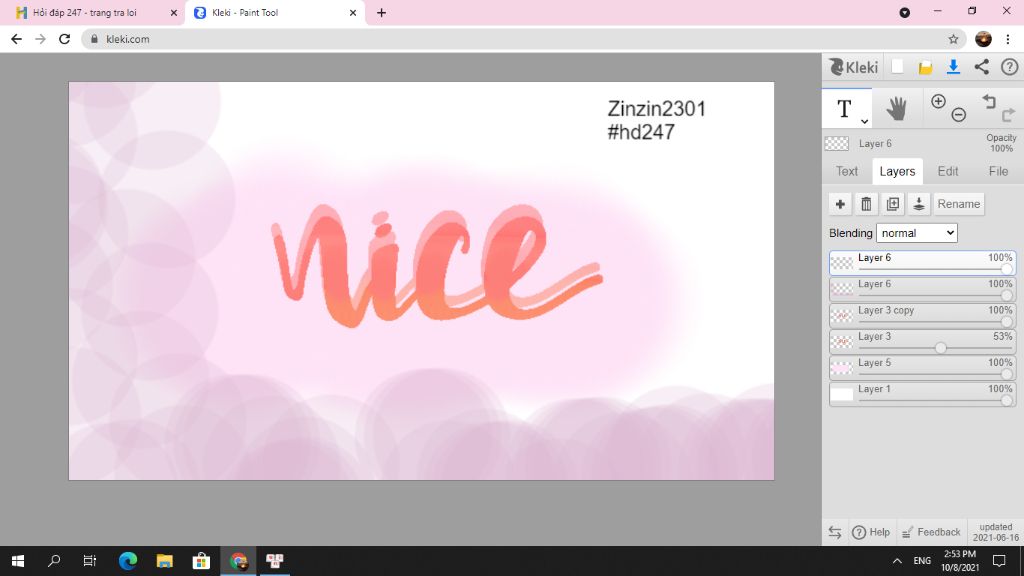Close the Kleki browser tab
This screenshot has width=1024, height=576.
tap(353, 12)
